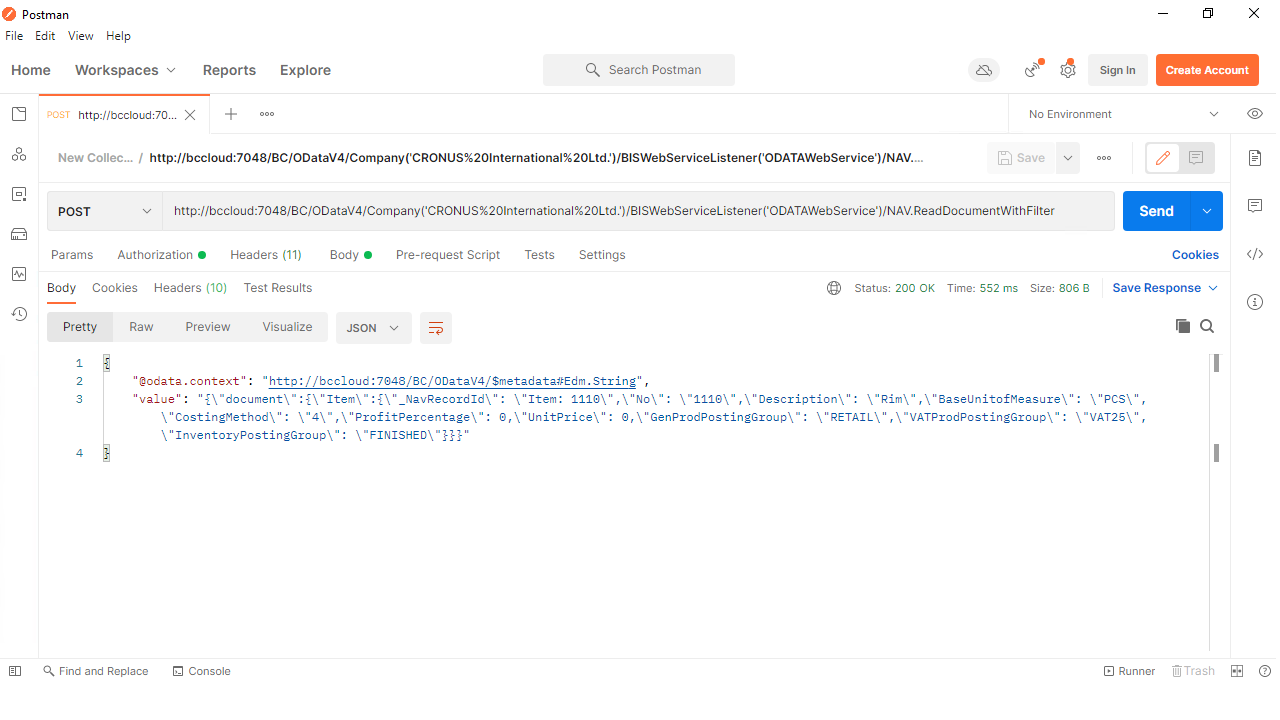Screen dimensions: 1280x720
Task: Toggle sidebar icon in status bar
Action: [x=15, y=671]
